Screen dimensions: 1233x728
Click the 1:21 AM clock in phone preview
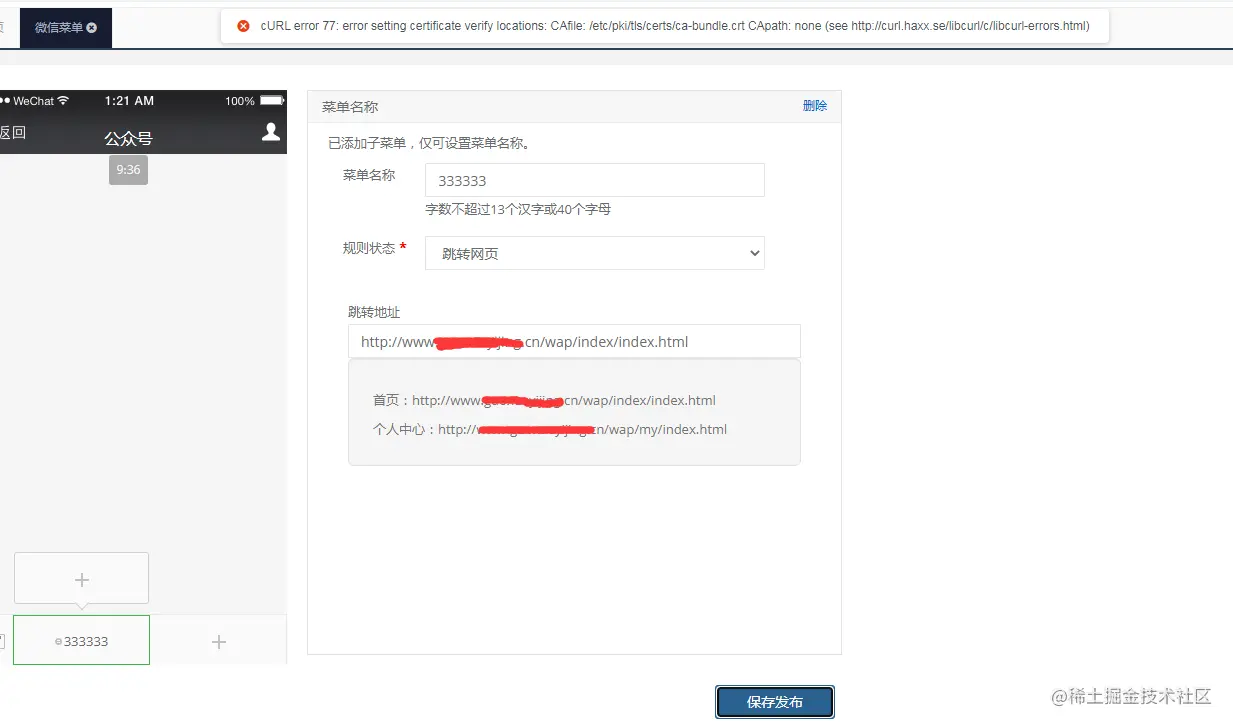tap(129, 100)
